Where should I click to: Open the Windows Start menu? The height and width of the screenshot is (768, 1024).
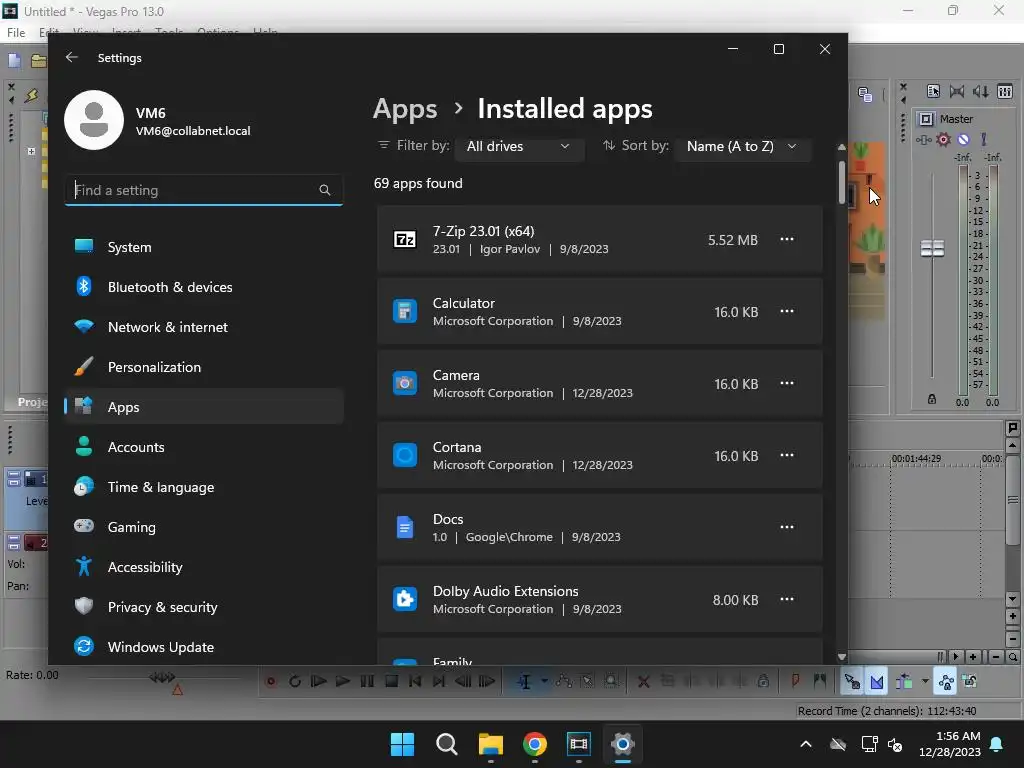click(402, 744)
